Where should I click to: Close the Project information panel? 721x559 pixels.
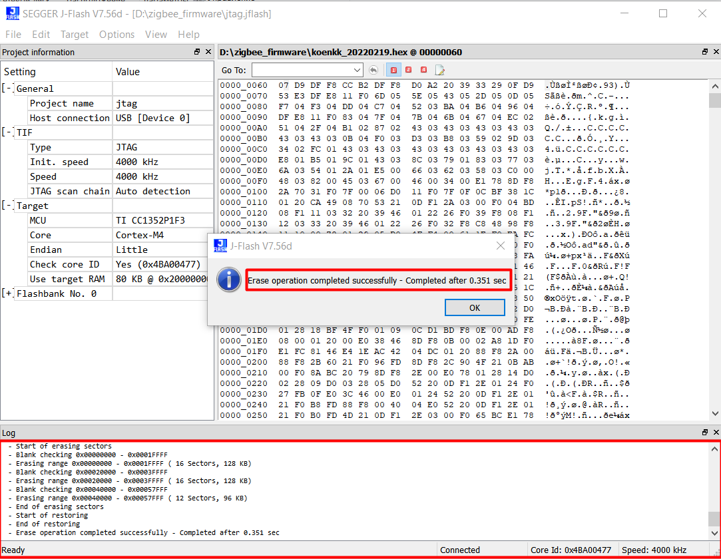(208, 52)
